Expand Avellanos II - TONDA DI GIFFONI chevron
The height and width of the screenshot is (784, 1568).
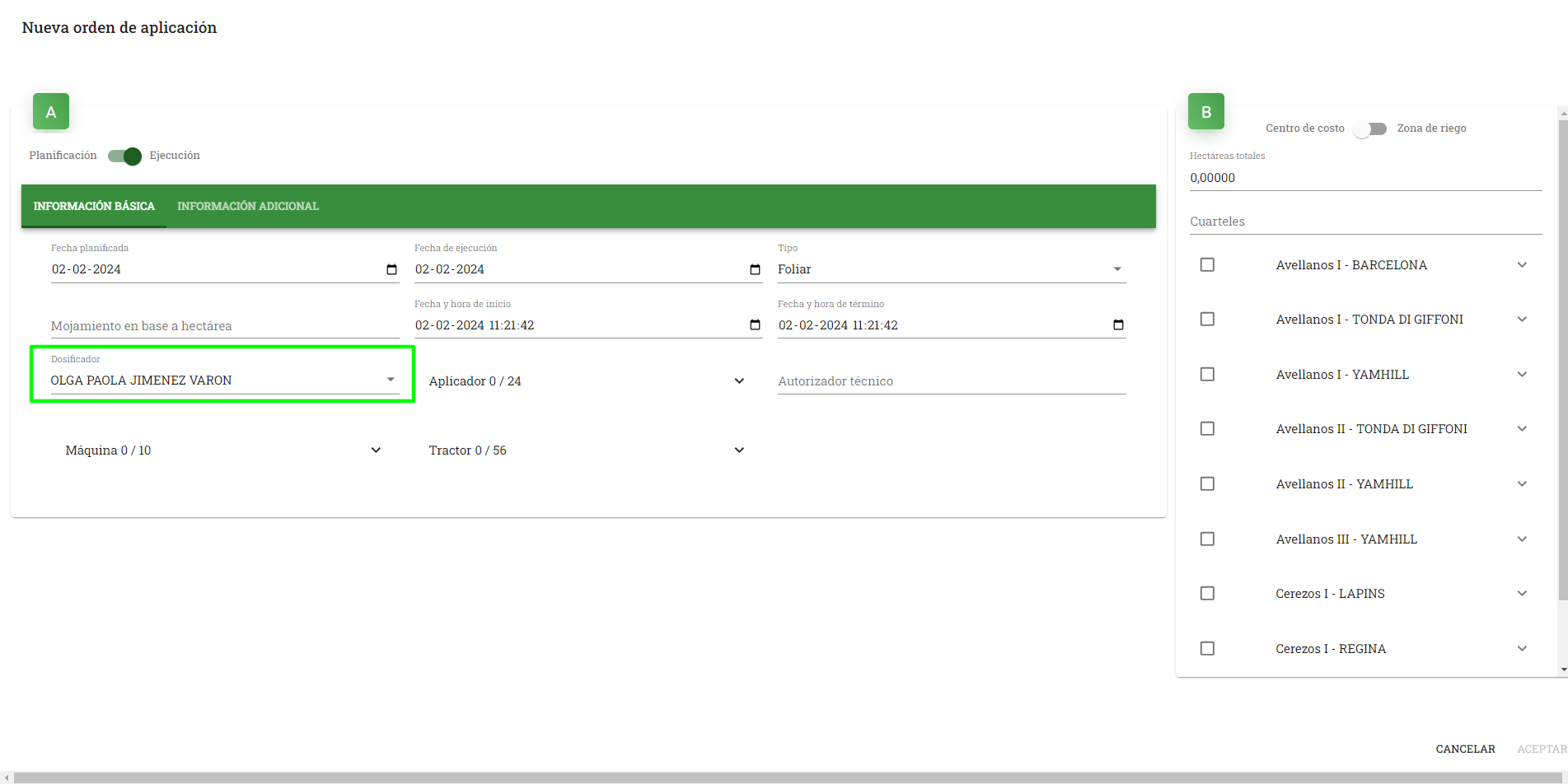(x=1522, y=428)
